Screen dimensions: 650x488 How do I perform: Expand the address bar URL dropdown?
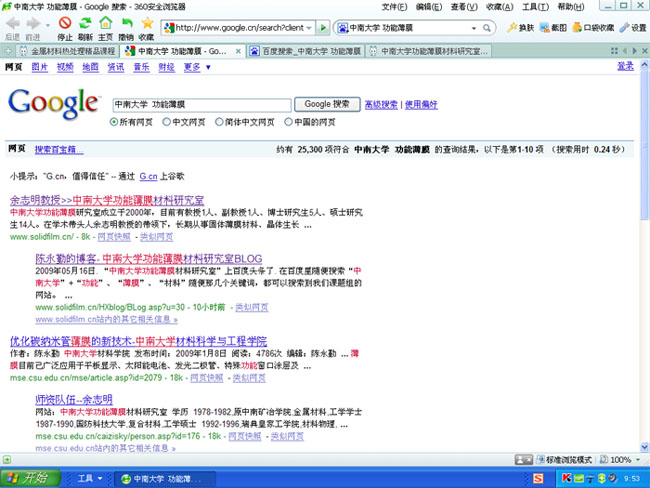tap(309, 28)
